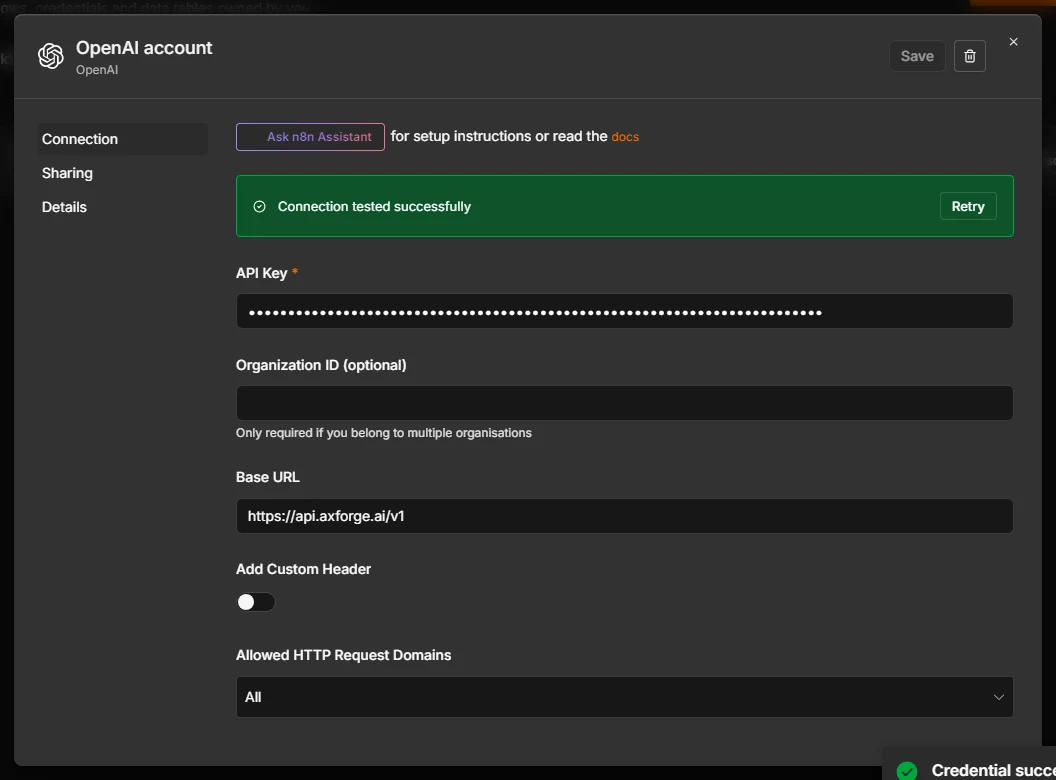Click the OpenAI subtitle under the title
The image size is (1056, 780).
point(97,70)
